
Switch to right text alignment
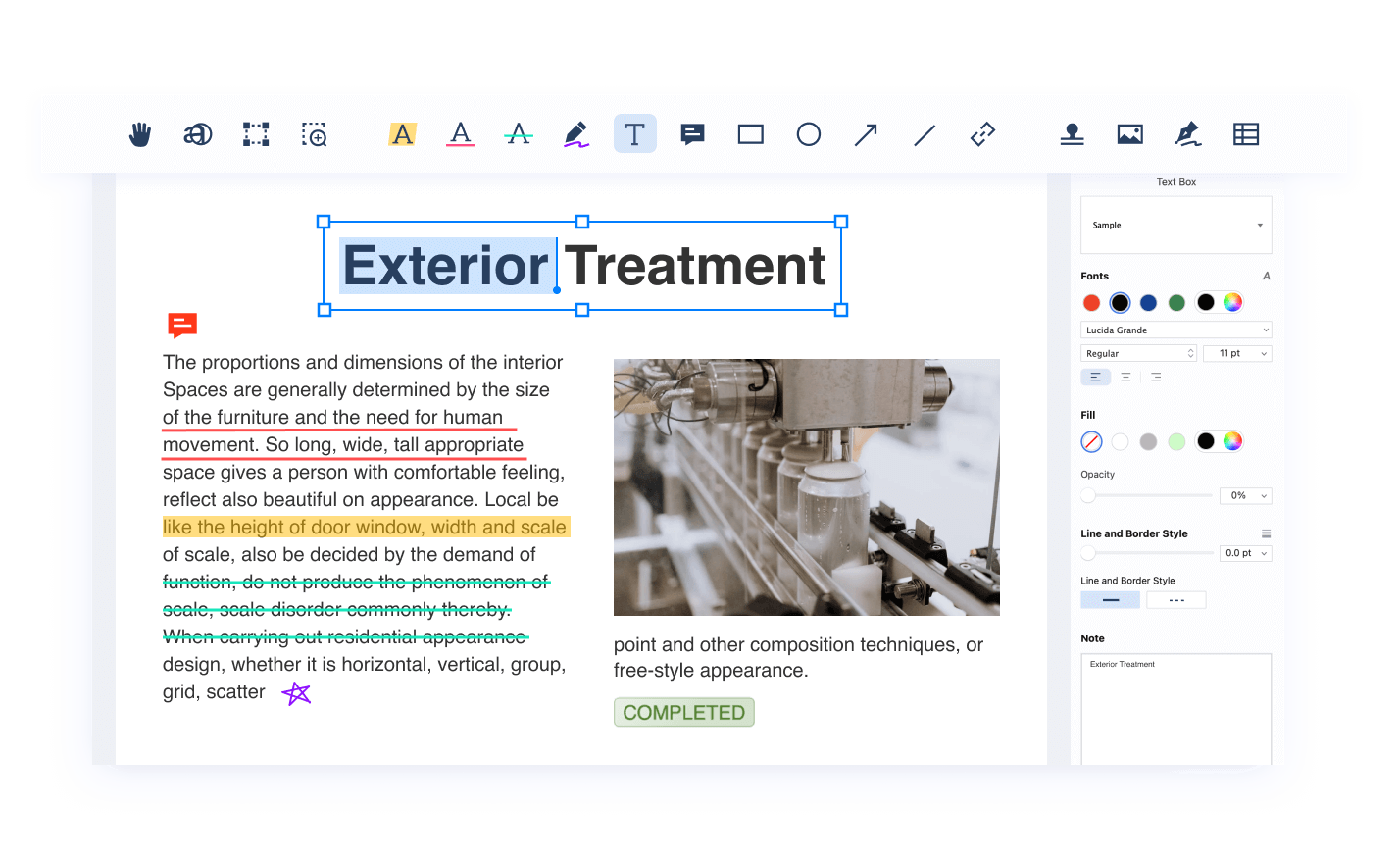1156,378
